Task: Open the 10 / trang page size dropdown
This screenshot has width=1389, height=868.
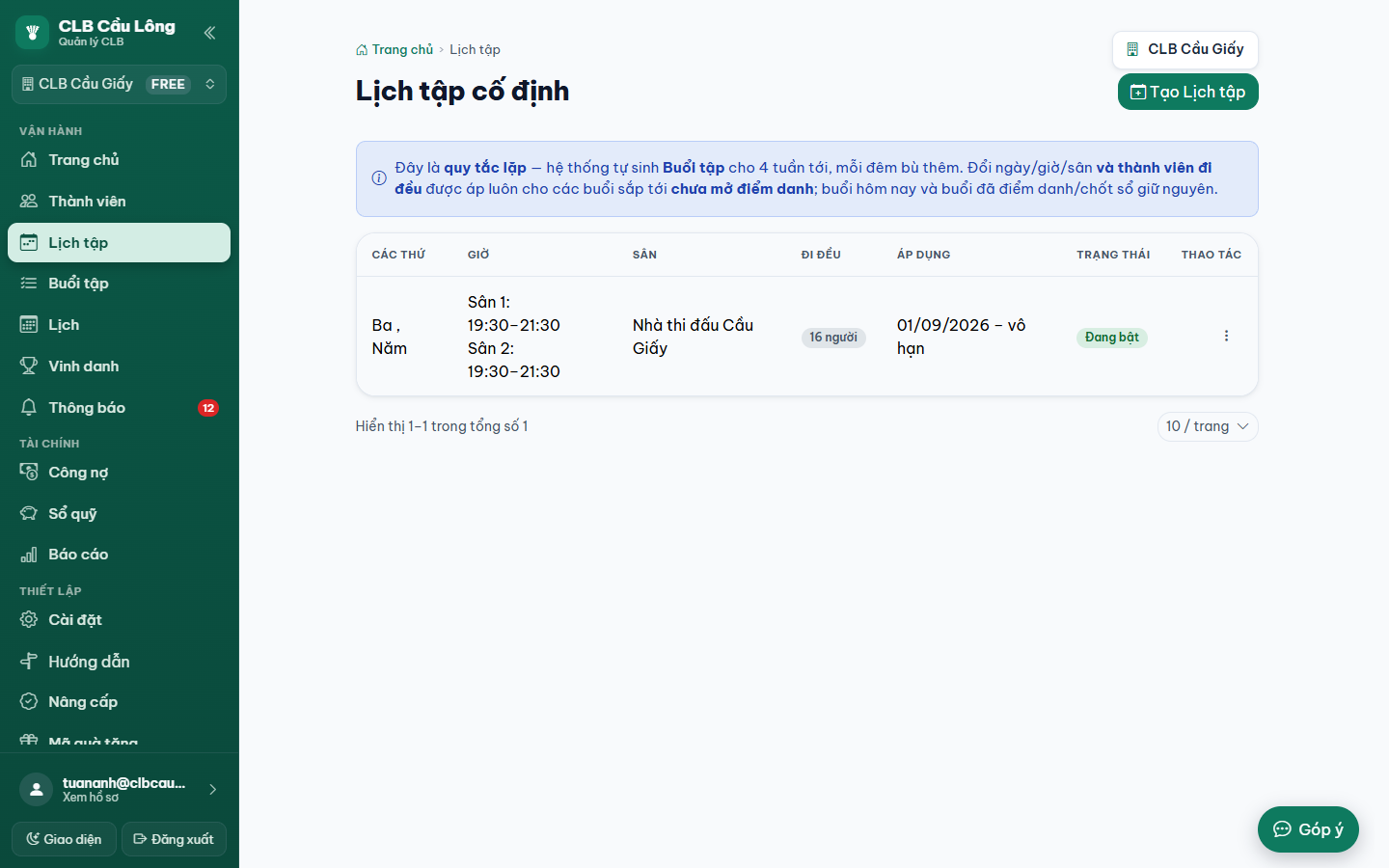Action: [1208, 426]
